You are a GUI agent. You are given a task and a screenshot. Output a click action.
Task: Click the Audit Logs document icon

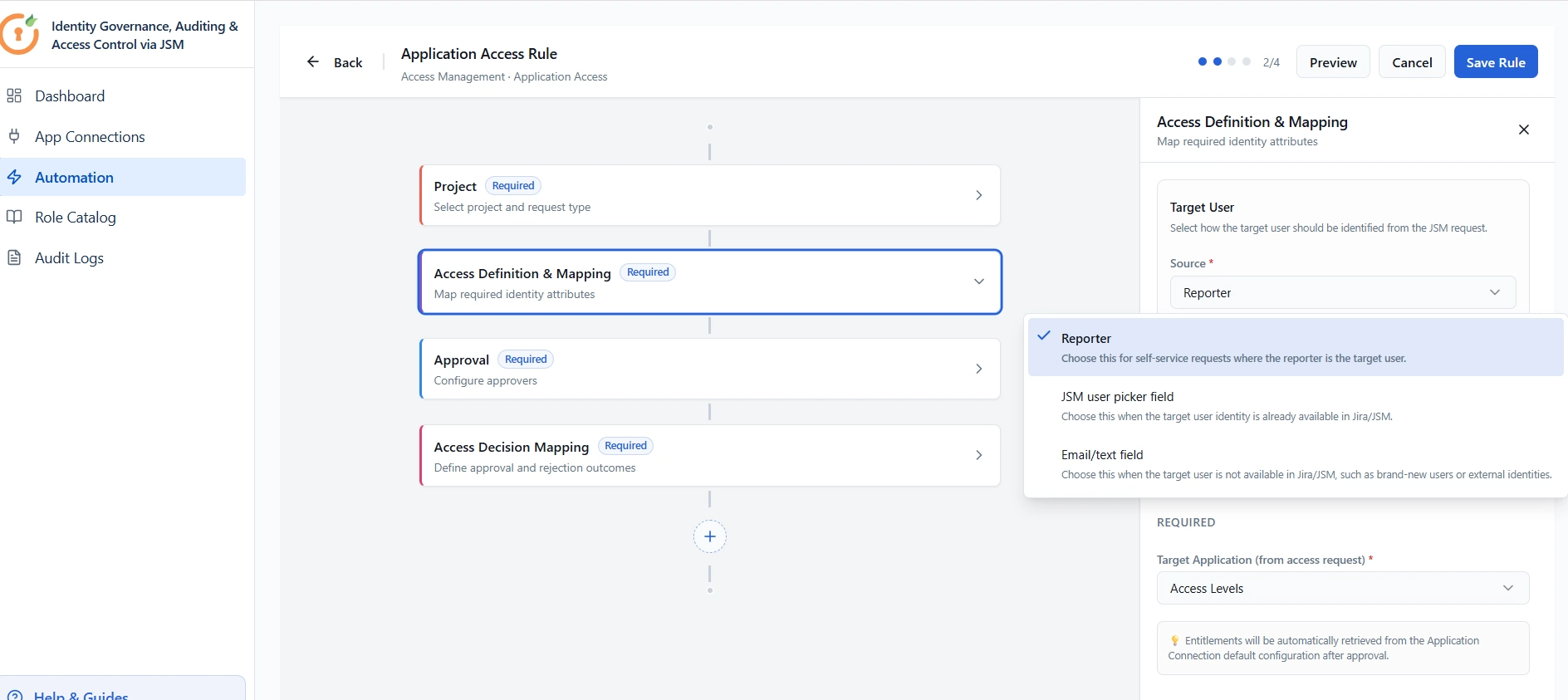point(14,257)
